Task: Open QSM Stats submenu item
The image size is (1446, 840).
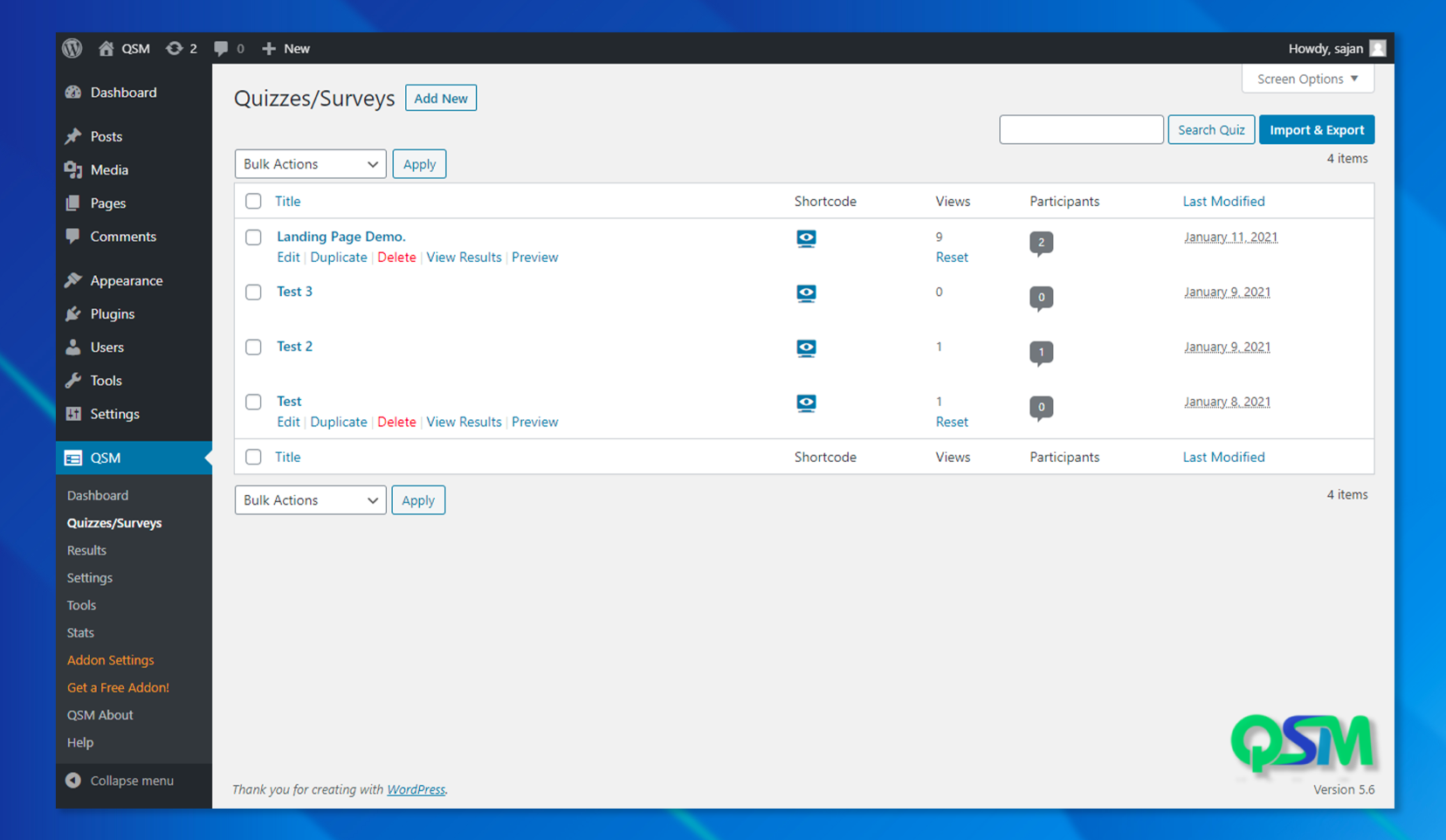Action: pyautogui.click(x=80, y=632)
